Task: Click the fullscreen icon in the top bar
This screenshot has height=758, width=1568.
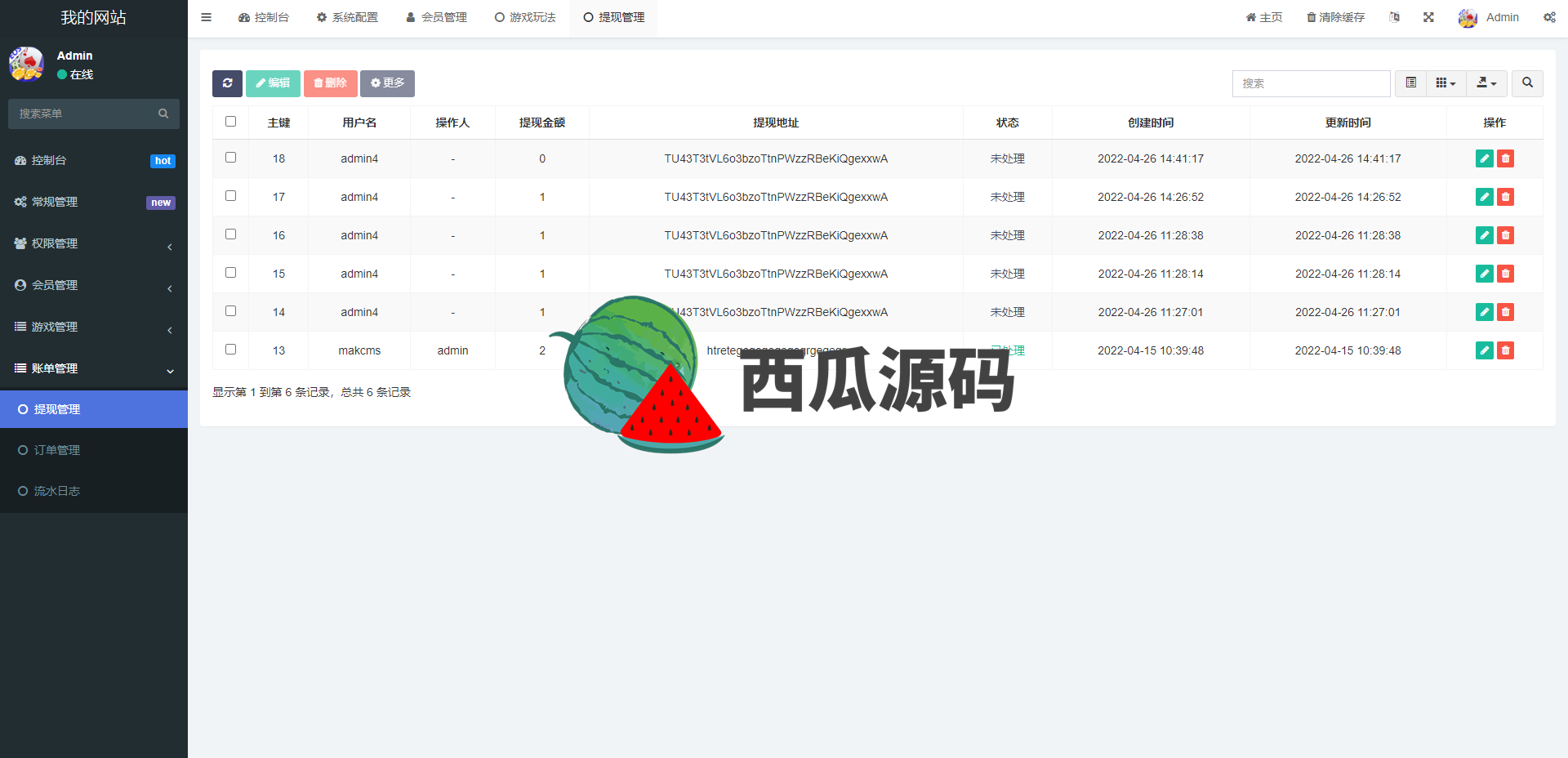Action: pos(1428,17)
